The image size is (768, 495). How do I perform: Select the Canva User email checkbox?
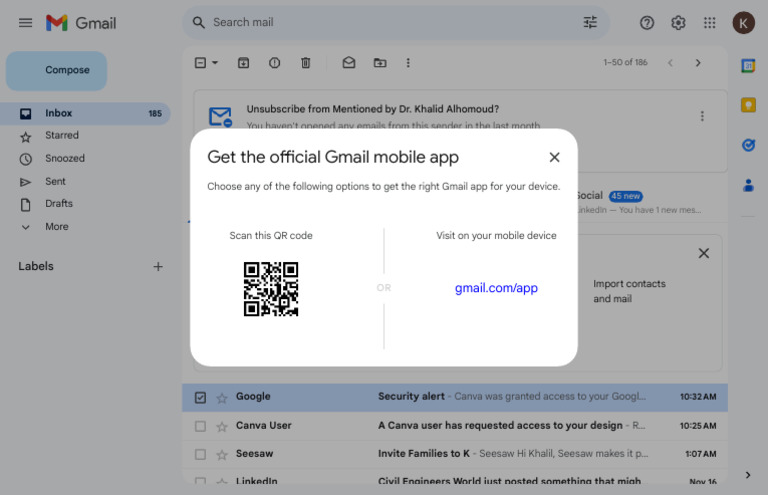click(200, 426)
